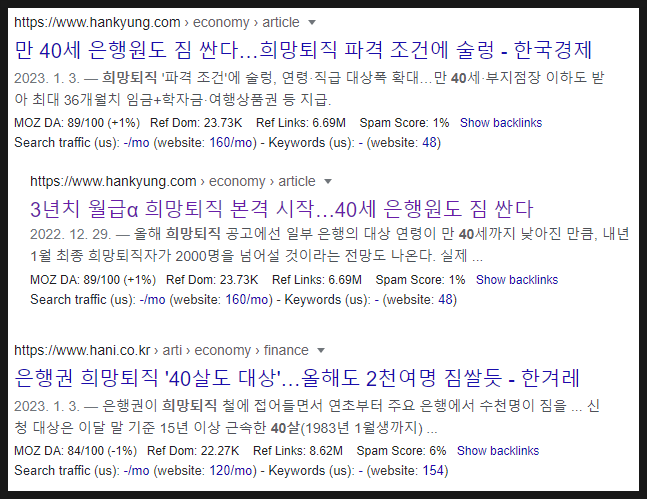Click 'MOZ DA: 89/100 (+1%)' under the first result
Image resolution: width=647 pixels, height=499 pixels.
77,123
